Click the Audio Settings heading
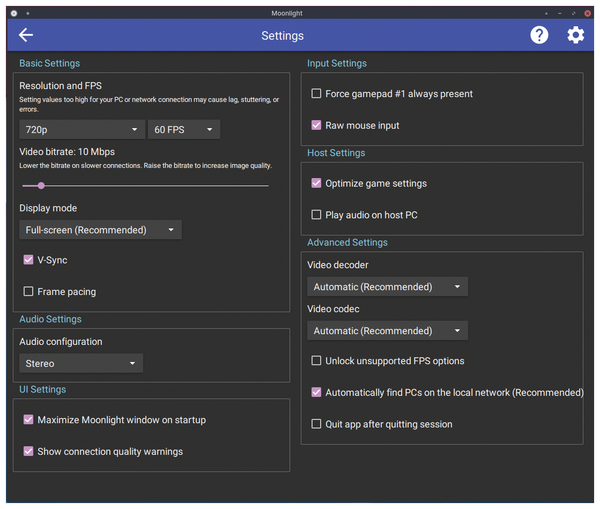 pos(50,319)
